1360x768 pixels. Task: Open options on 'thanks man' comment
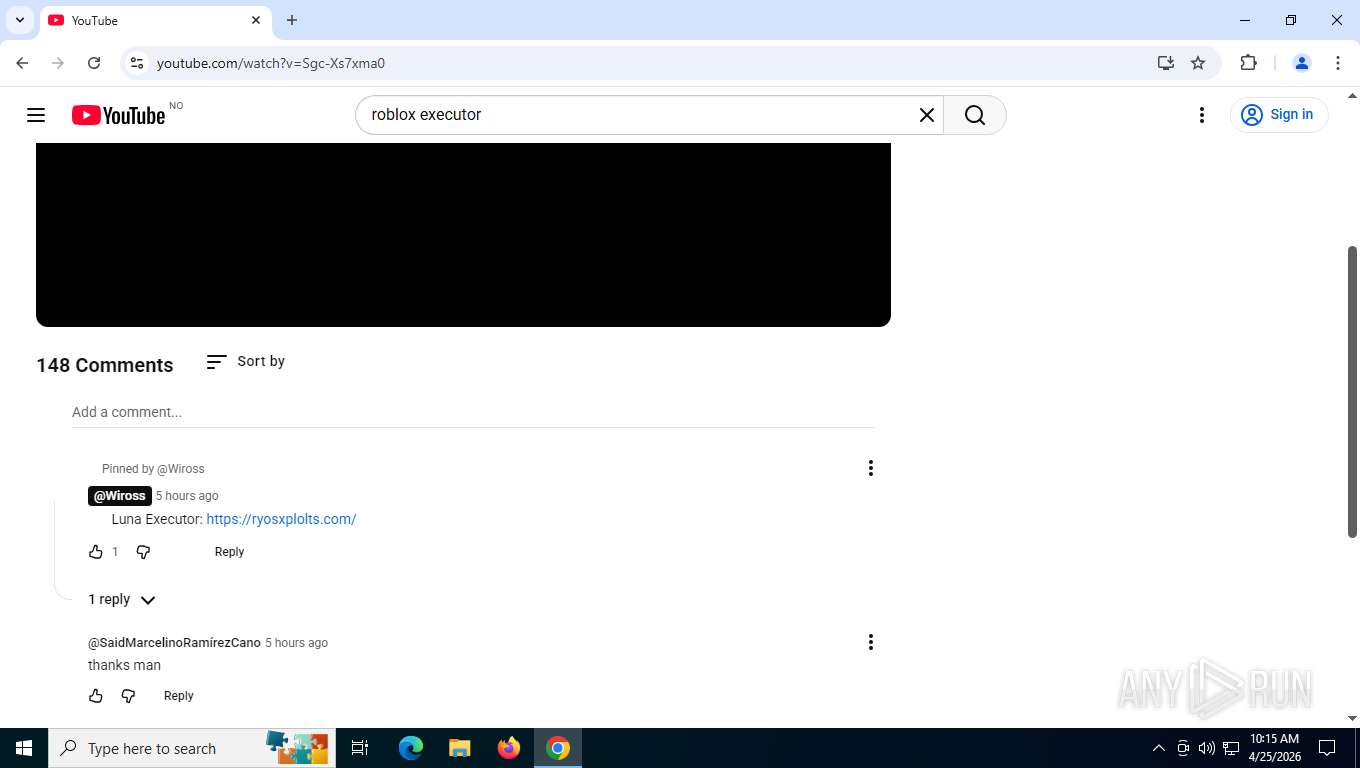(x=871, y=642)
